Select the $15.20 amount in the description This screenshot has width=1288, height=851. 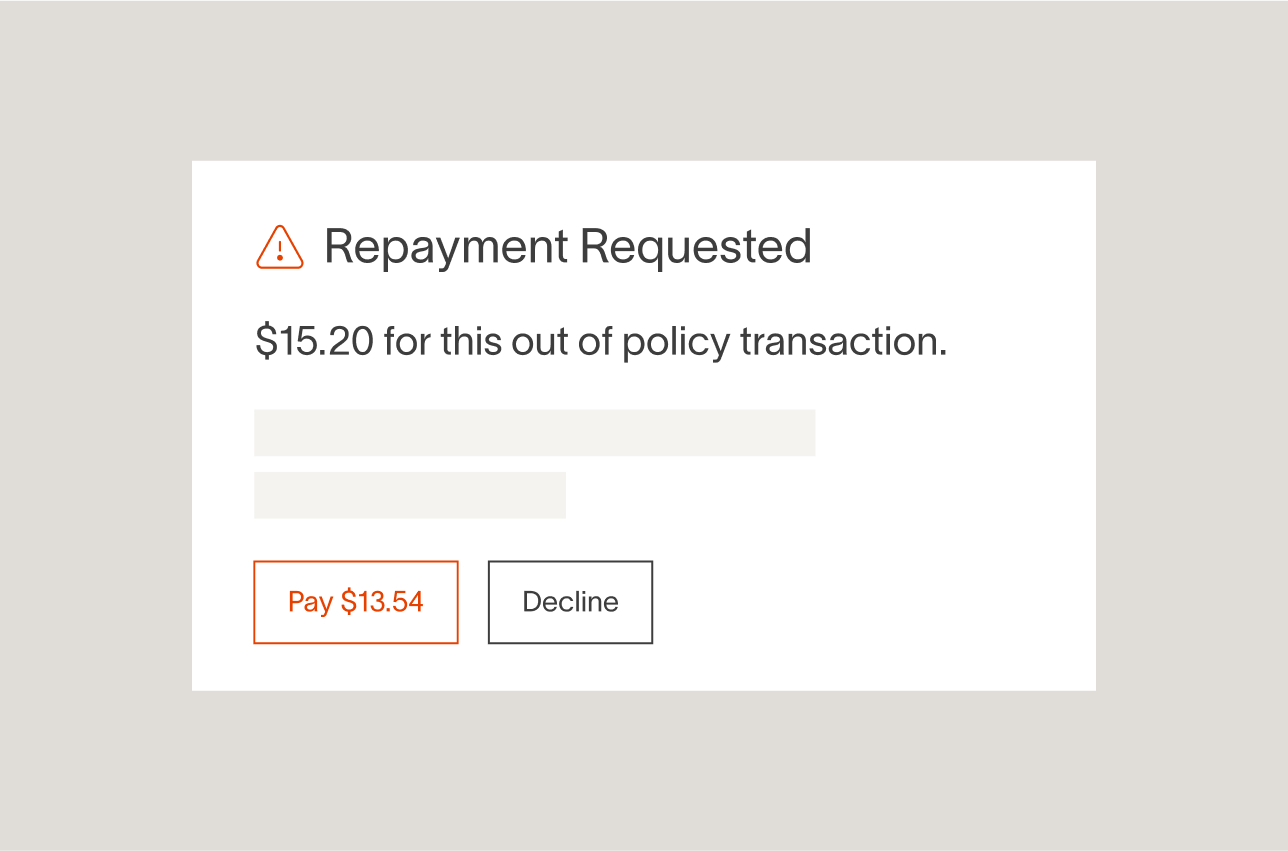pyautogui.click(x=314, y=342)
